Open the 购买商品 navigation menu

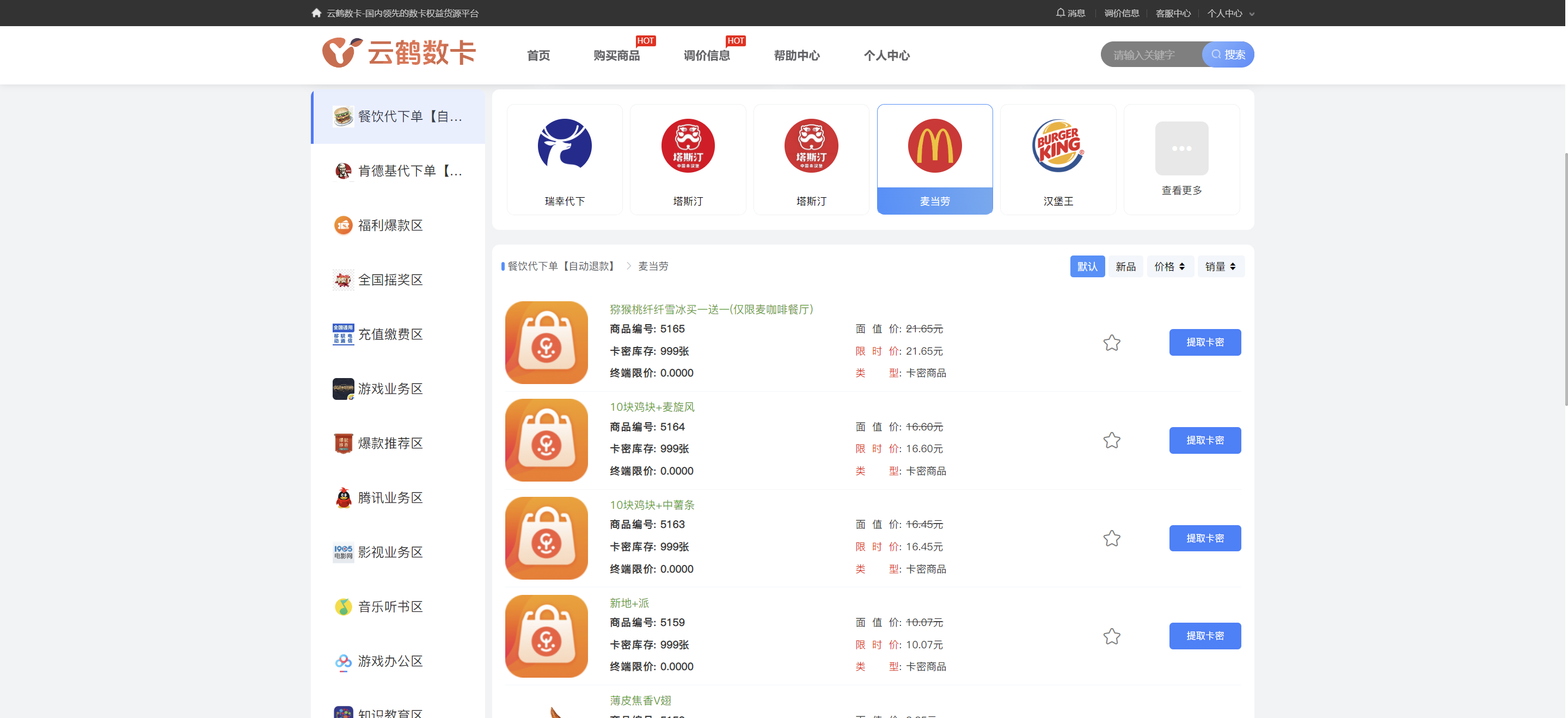coord(616,56)
